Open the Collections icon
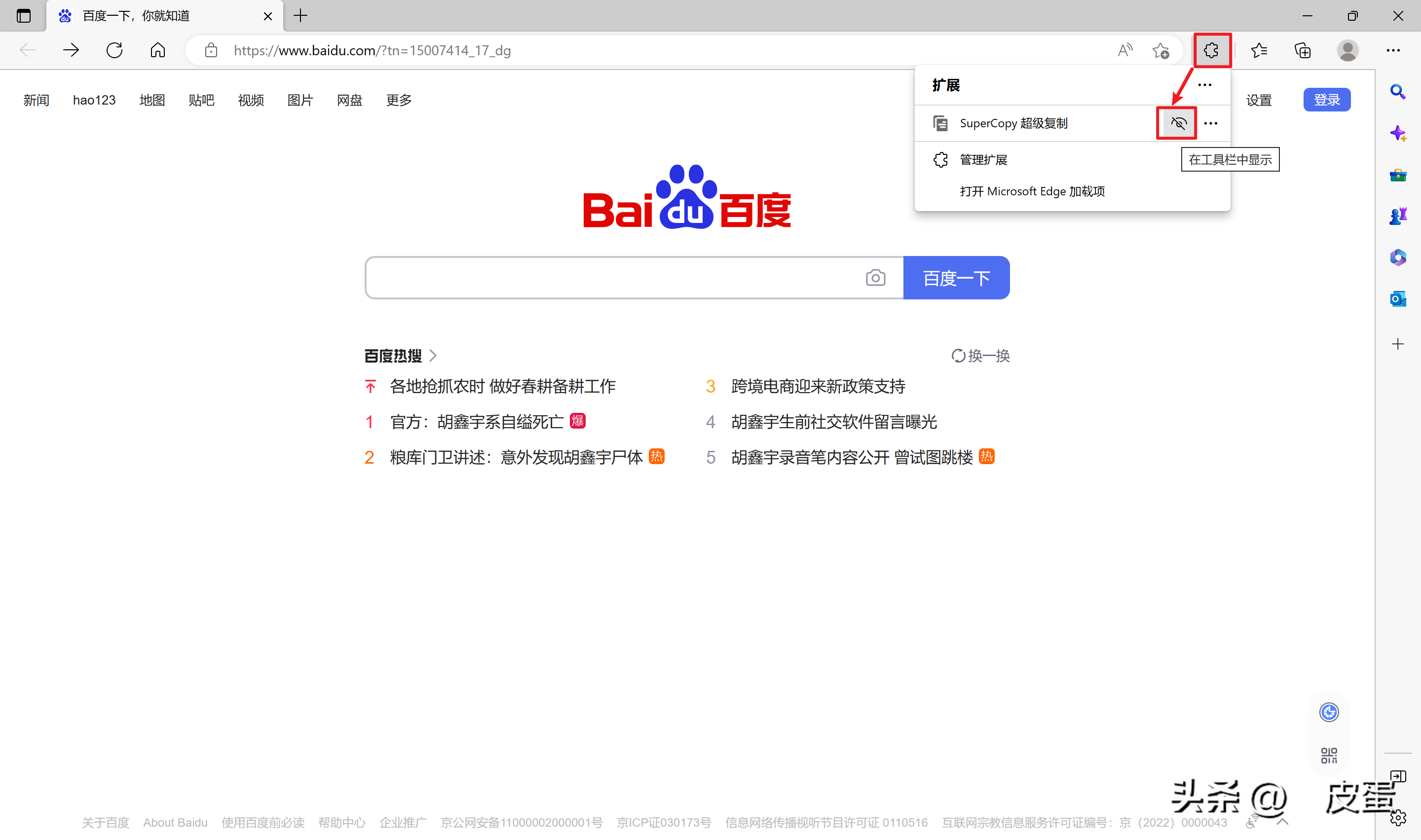The height and width of the screenshot is (840, 1421). (x=1303, y=50)
